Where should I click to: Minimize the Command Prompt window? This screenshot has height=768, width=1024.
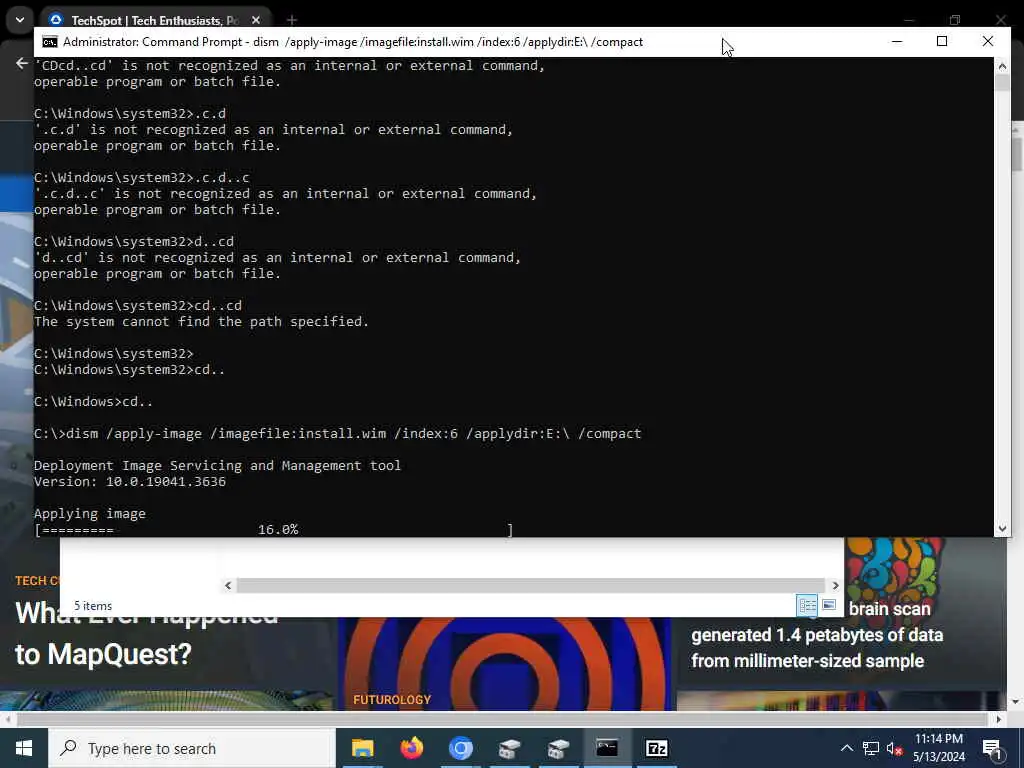coord(897,42)
